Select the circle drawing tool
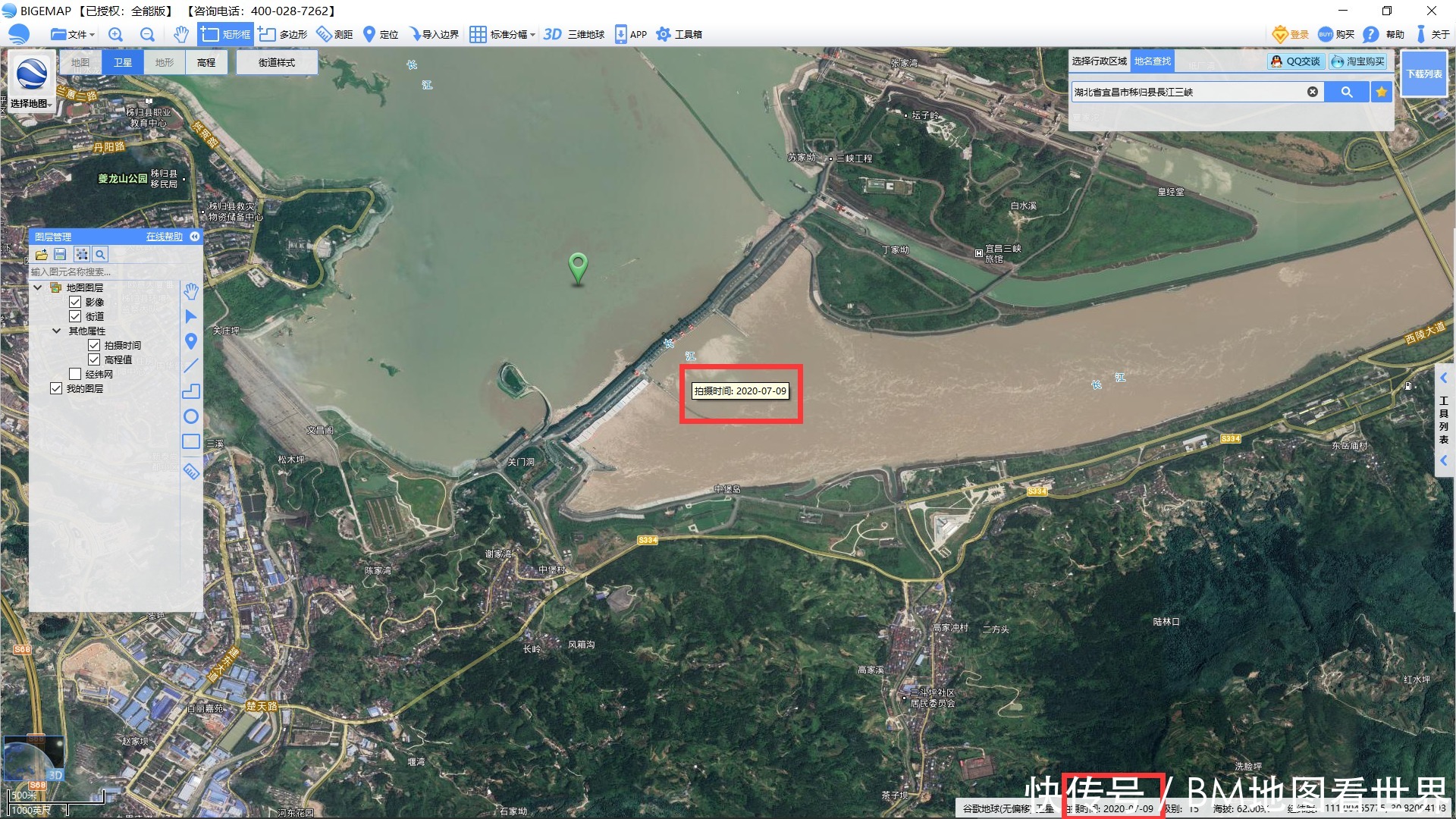Viewport: 1456px width, 819px height. tap(191, 416)
